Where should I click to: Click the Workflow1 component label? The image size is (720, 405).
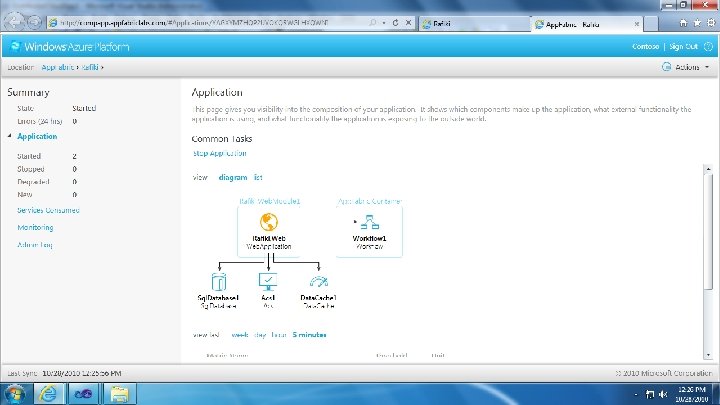tap(369, 238)
